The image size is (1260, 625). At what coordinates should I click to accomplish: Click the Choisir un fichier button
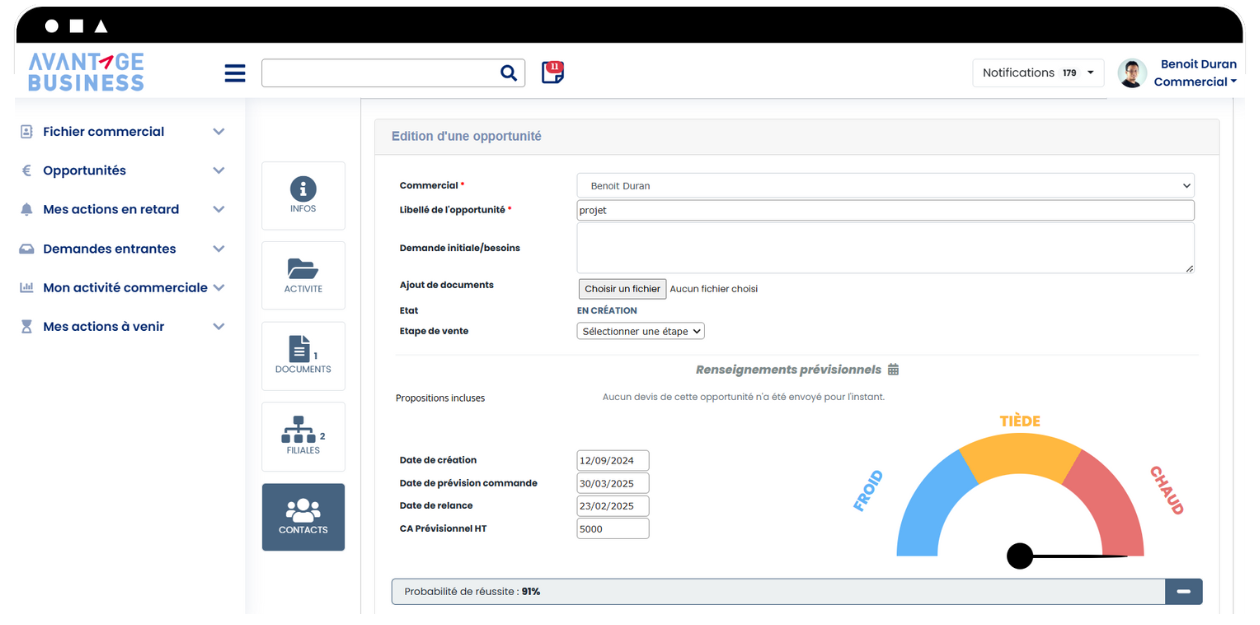click(622, 288)
